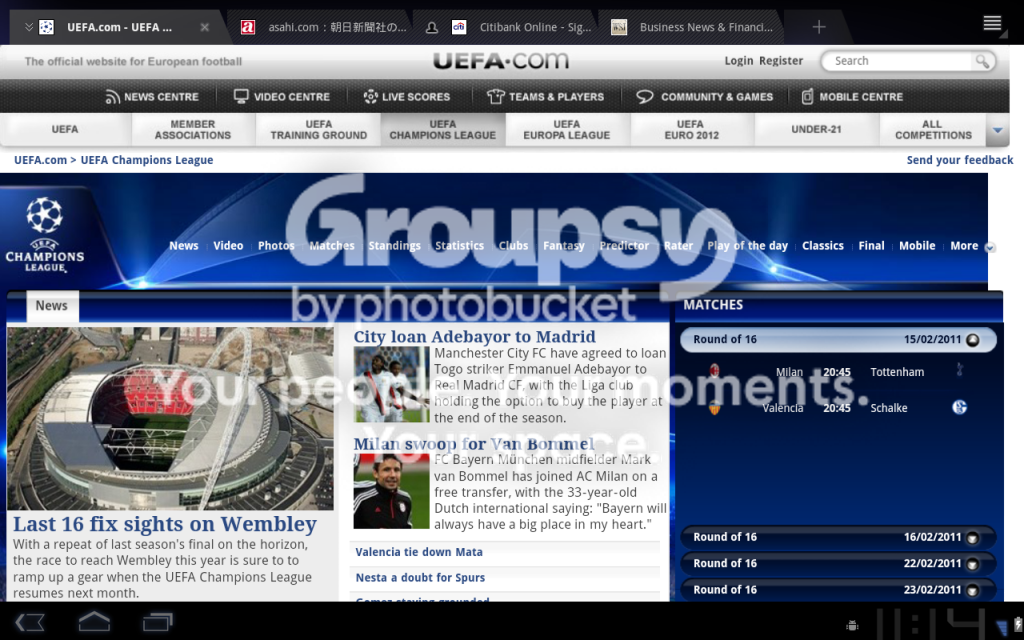Open Nesta a doubt for Spurs
The height and width of the screenshot is (640, 1024).
pos(420,577)
